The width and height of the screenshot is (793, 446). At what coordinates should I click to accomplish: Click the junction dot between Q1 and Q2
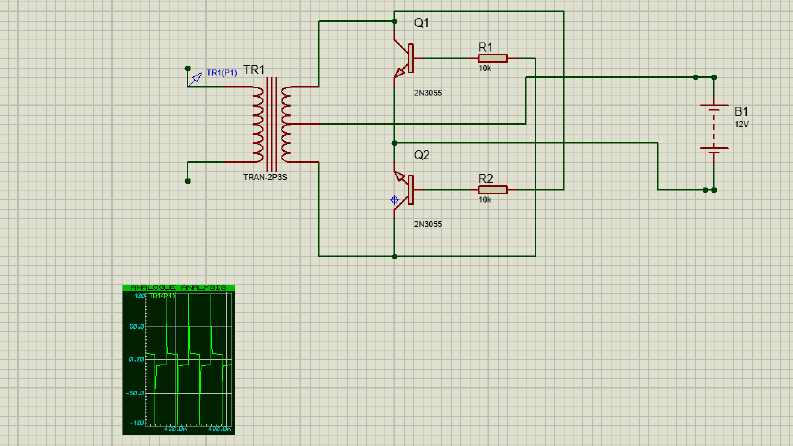(394, 143)
